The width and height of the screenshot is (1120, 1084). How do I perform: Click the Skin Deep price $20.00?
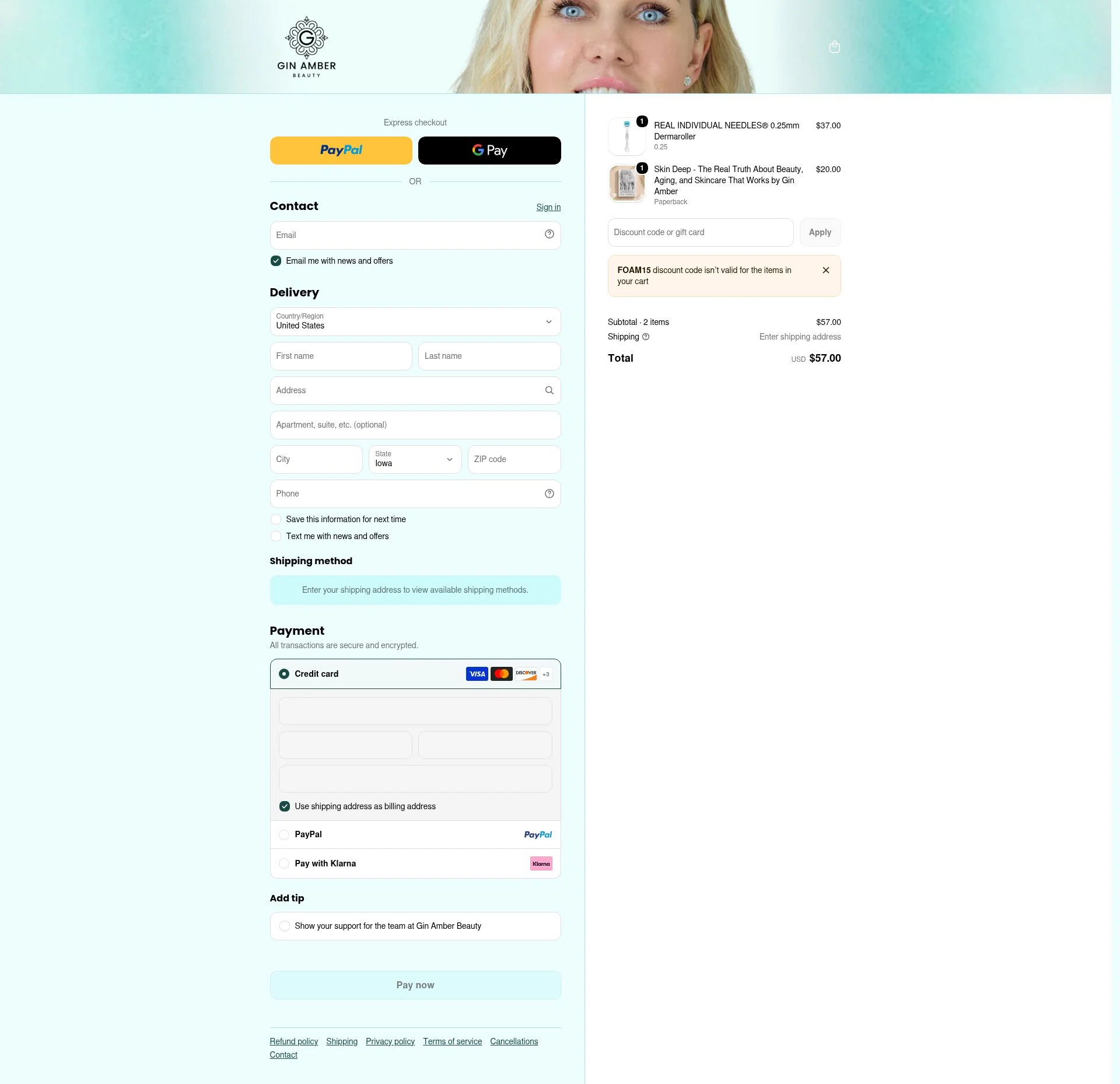coord(828,170)
